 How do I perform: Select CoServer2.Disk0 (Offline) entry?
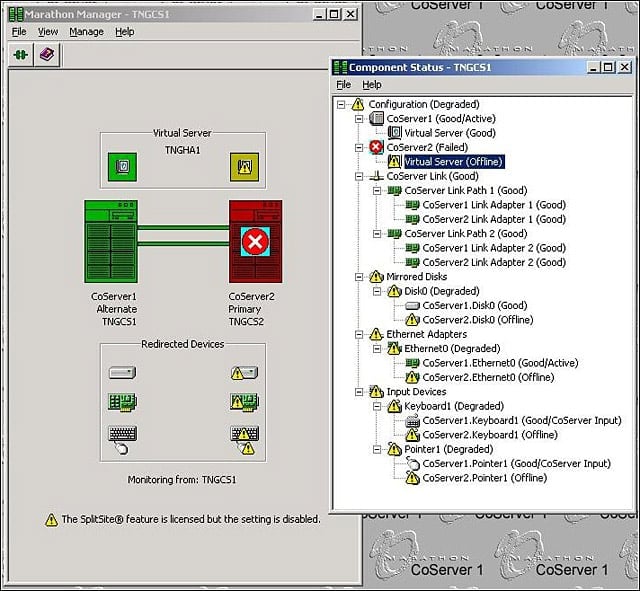click(478, 320)
